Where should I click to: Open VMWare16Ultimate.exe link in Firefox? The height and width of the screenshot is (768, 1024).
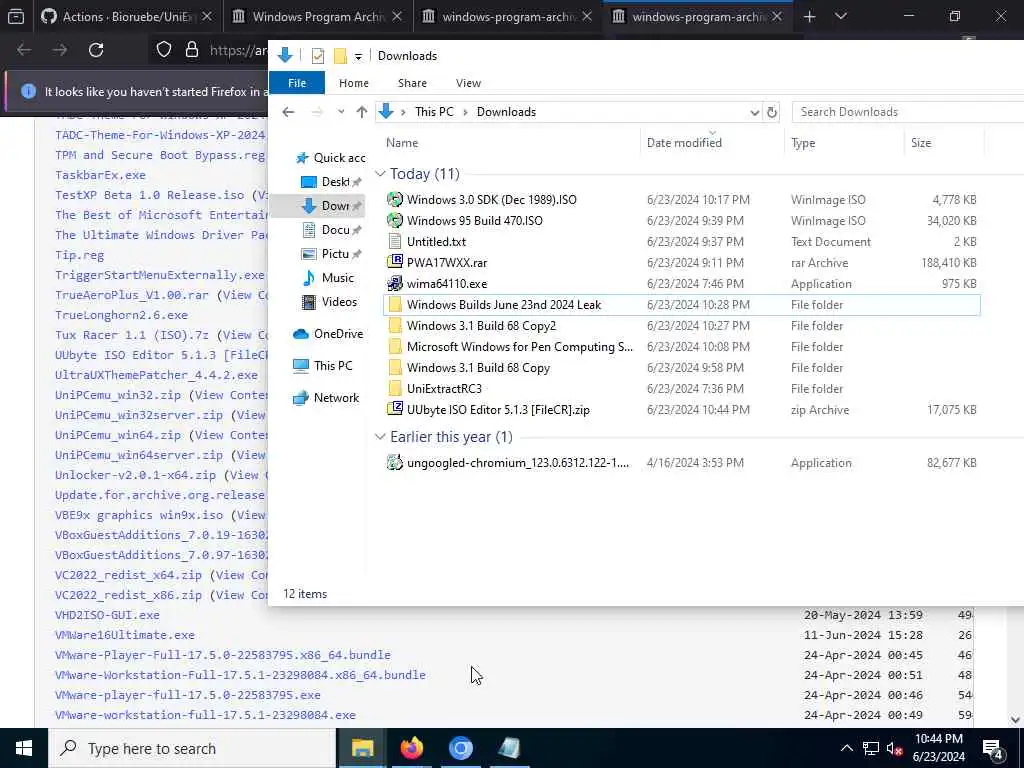coord(125,635)
